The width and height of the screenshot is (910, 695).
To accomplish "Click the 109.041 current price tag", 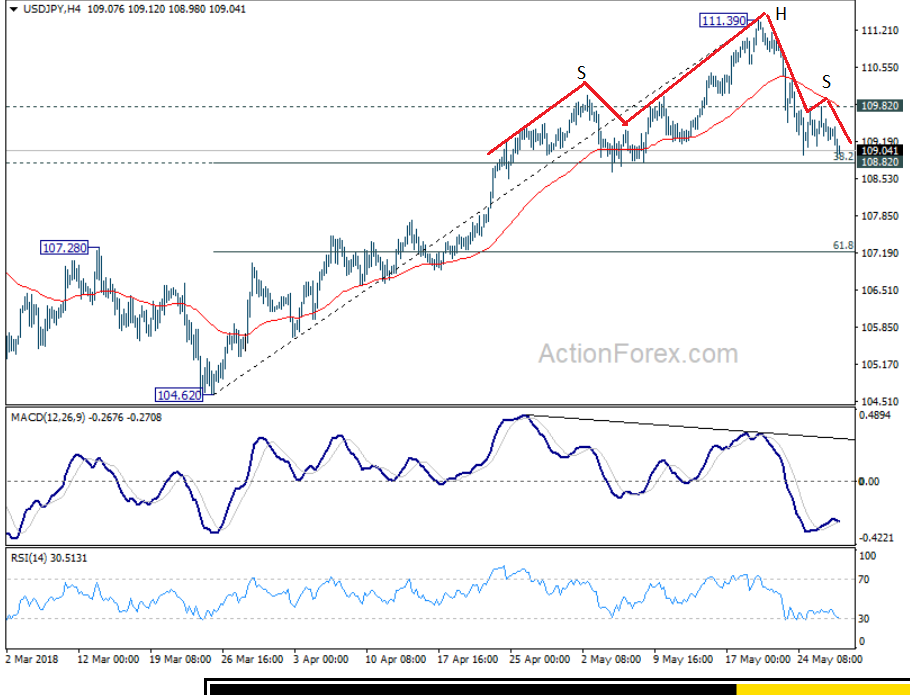I will [x=882, y=150].
